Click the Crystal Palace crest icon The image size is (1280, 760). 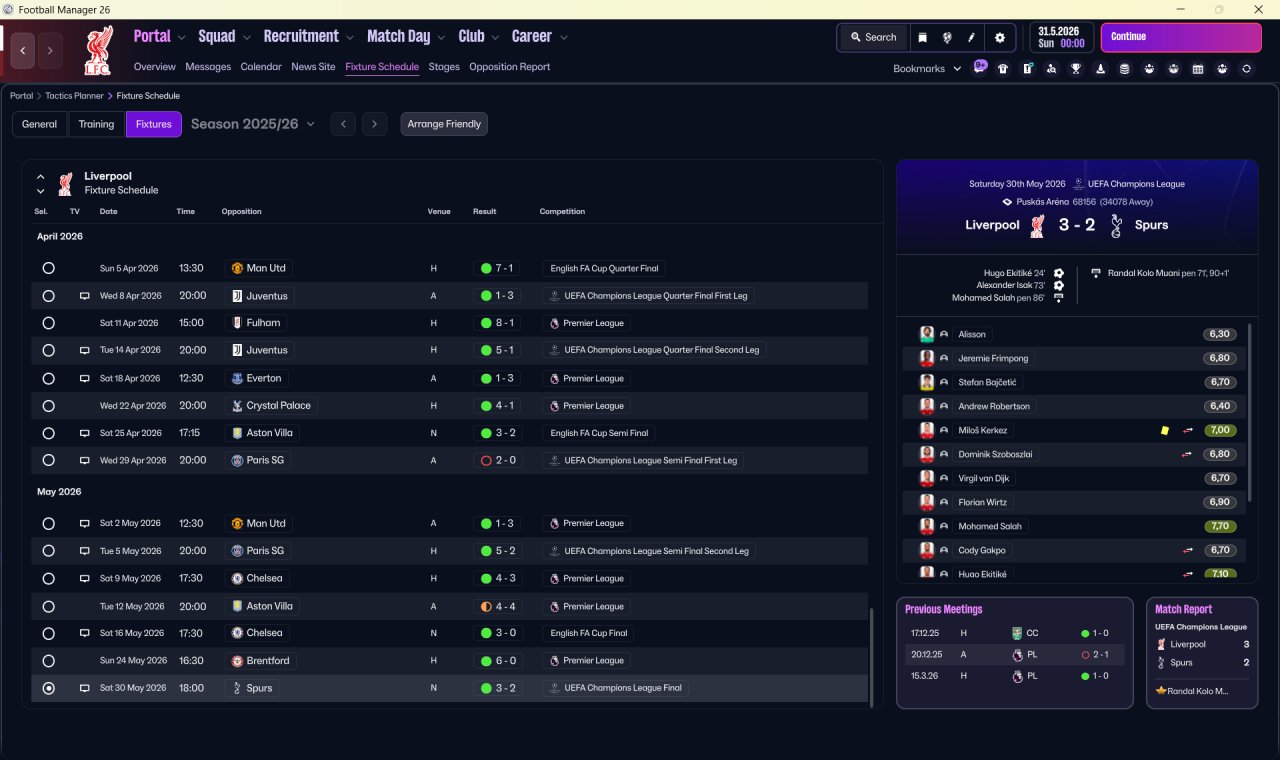click(x=237, y=406)
